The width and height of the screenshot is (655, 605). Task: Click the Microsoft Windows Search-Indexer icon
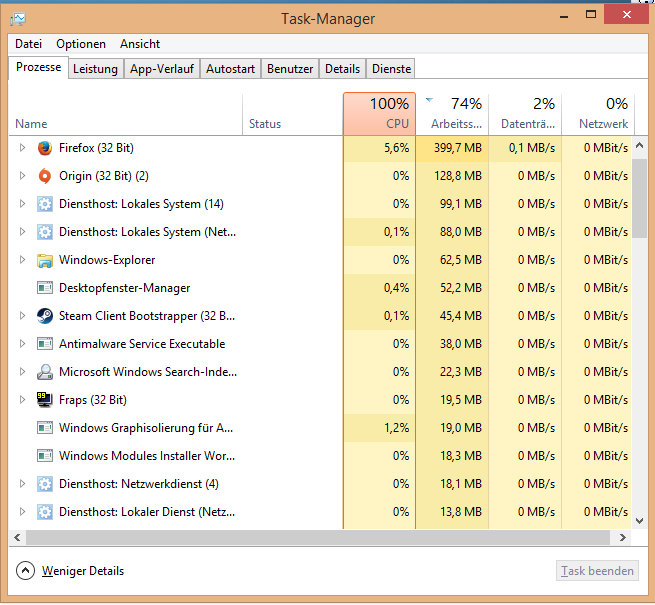(x=45, y=372)
